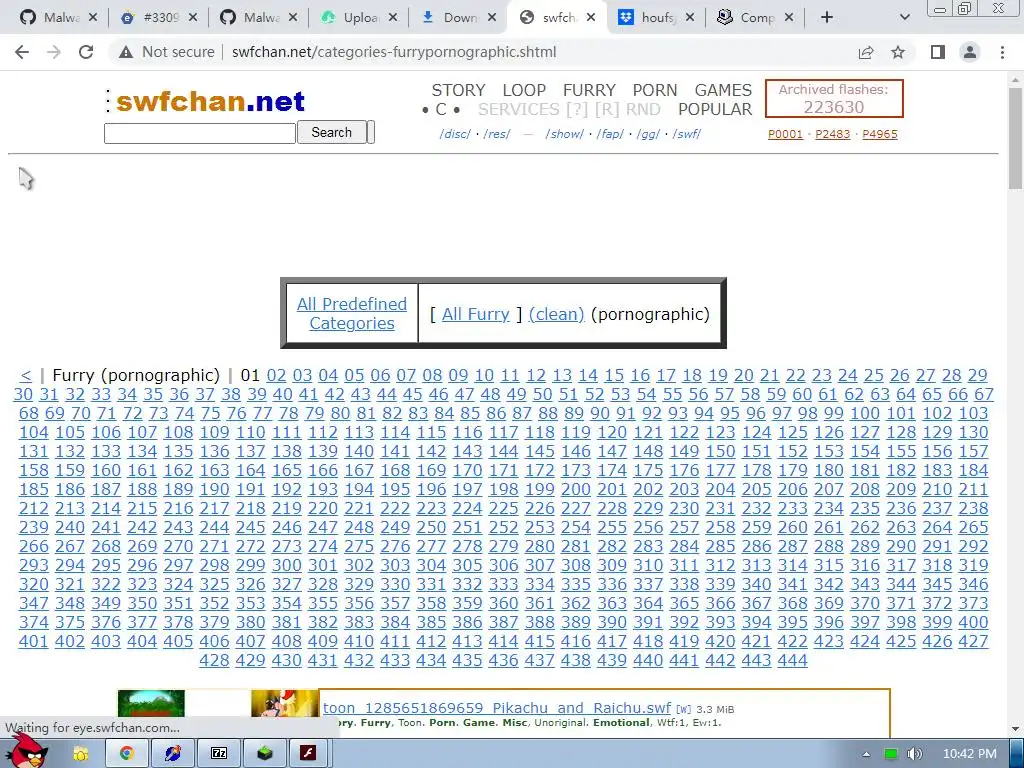Open the SERVICES link
This screenshot has width=1024, height=768.
click(519, 109)
